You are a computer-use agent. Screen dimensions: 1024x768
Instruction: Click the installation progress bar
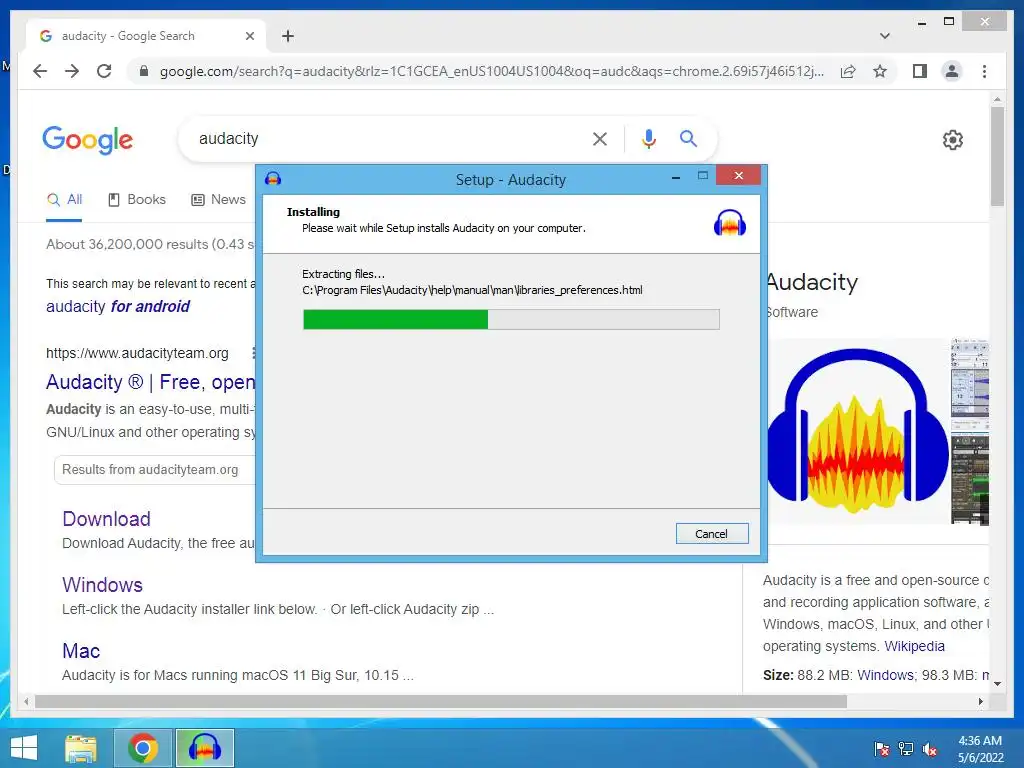[511, 319]
